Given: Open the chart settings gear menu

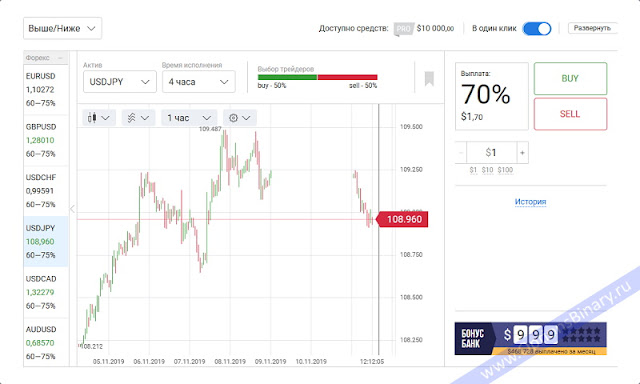Looking at the screenshot, I should pyautogui.click(x=240, y=118).
